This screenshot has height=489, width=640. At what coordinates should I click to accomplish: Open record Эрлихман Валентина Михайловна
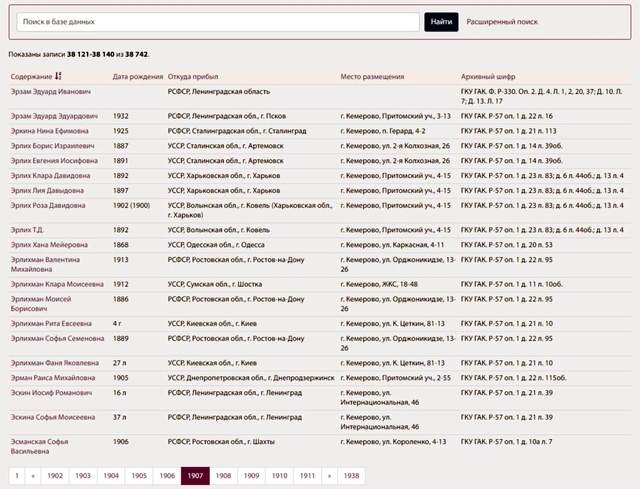coord(45,265)
